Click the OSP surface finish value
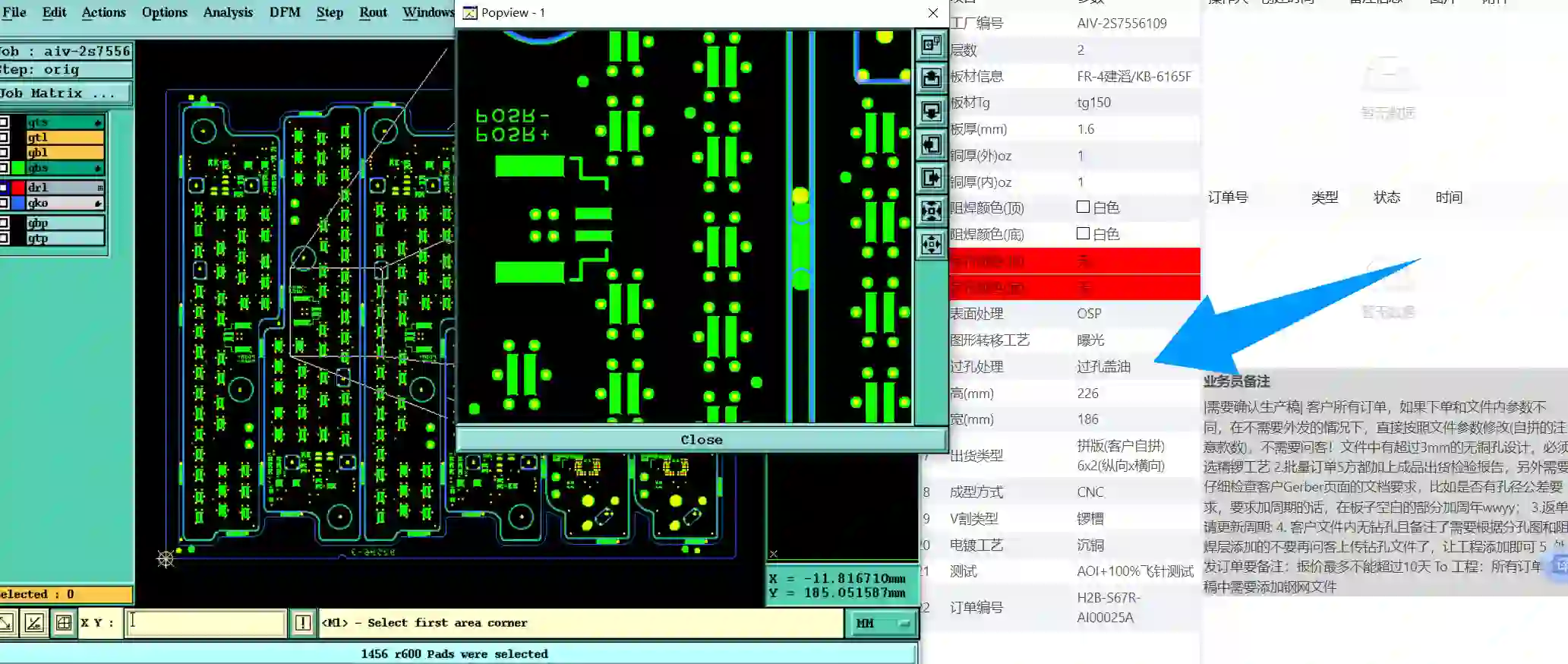 tap(1089, 314)
